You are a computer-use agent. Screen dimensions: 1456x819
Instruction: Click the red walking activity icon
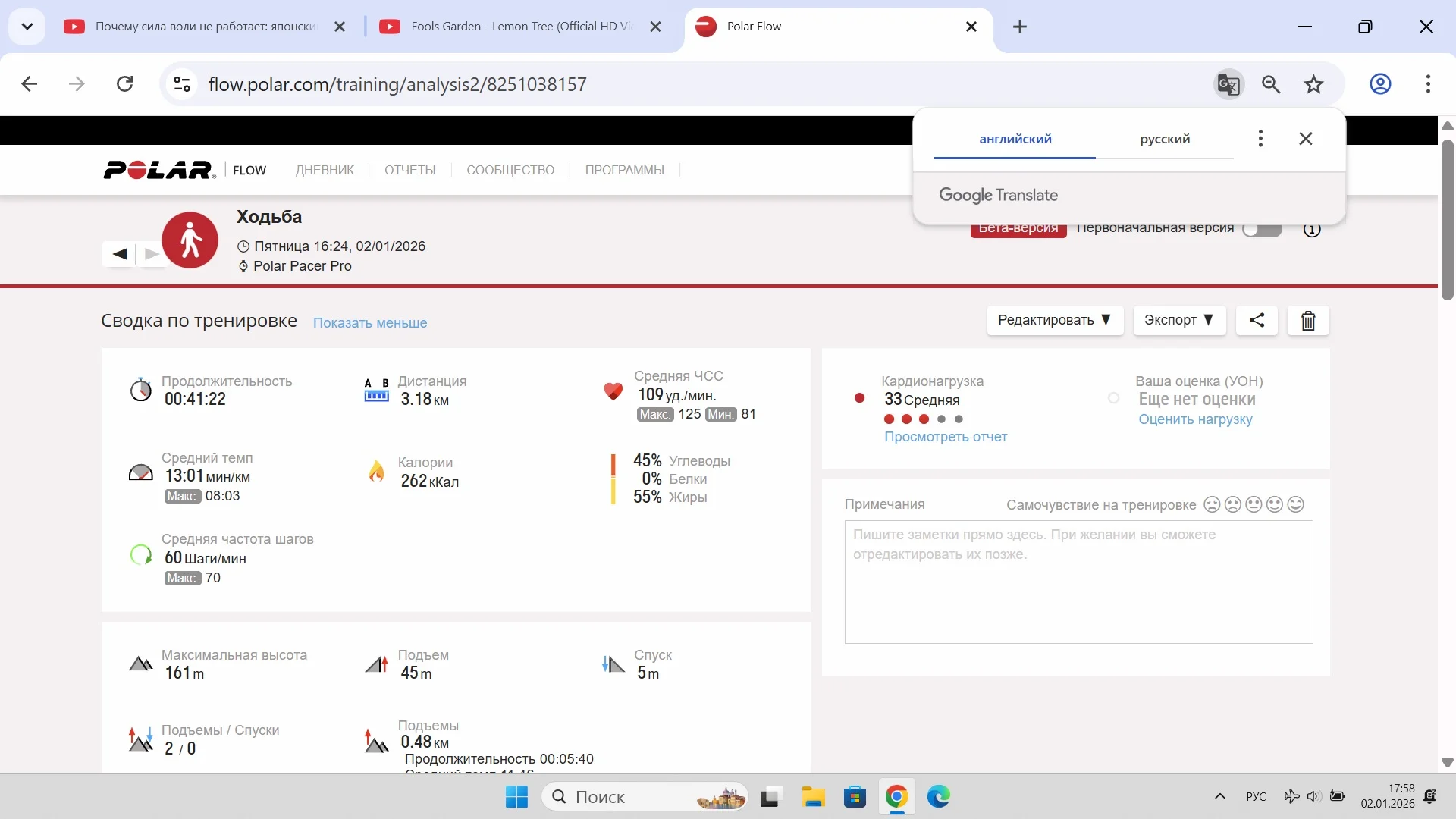(190, 240)
